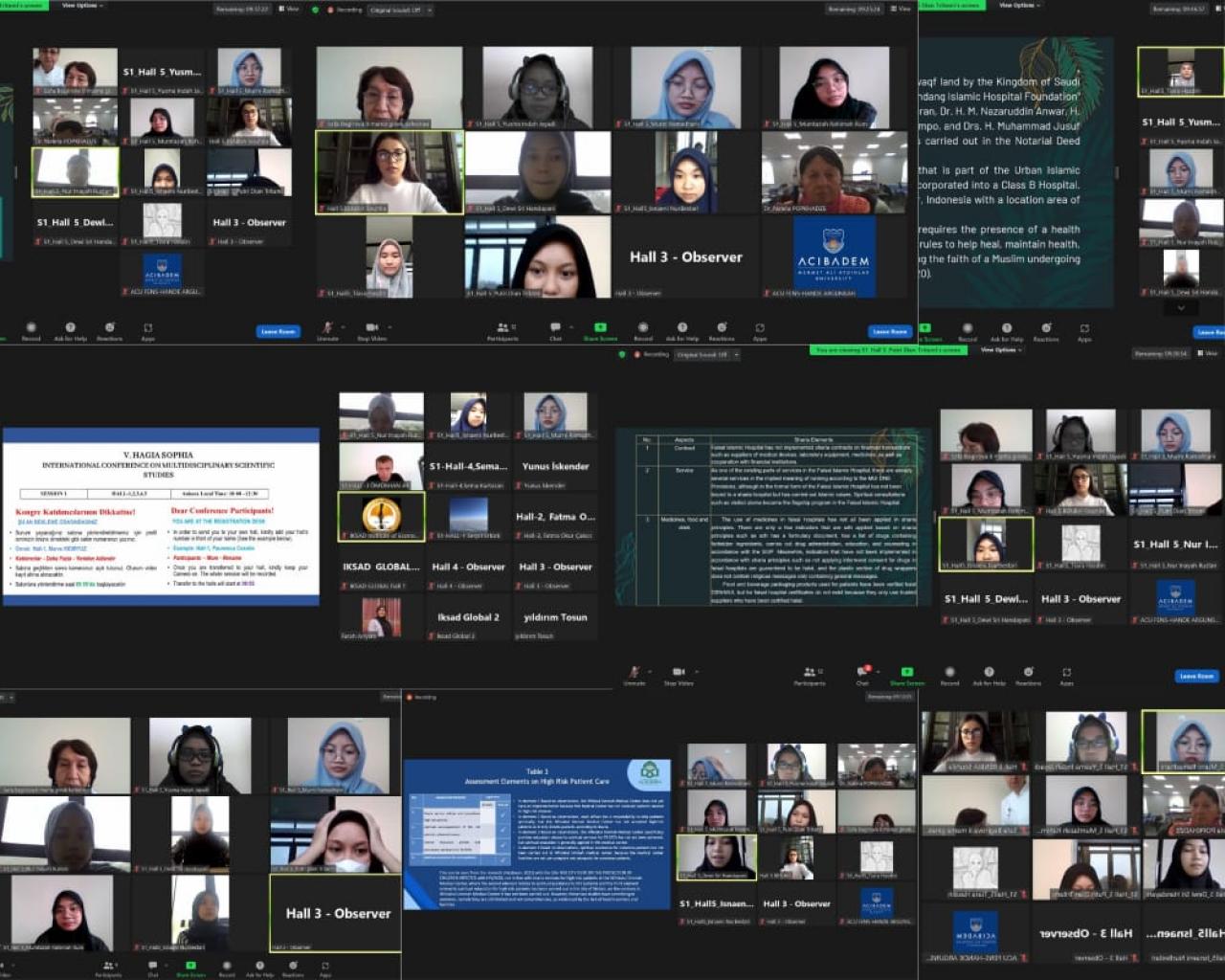1225x980 pixels.
Task: Click Ask for Help beside the red-badged chat
Action: click(x=989, y=674)
